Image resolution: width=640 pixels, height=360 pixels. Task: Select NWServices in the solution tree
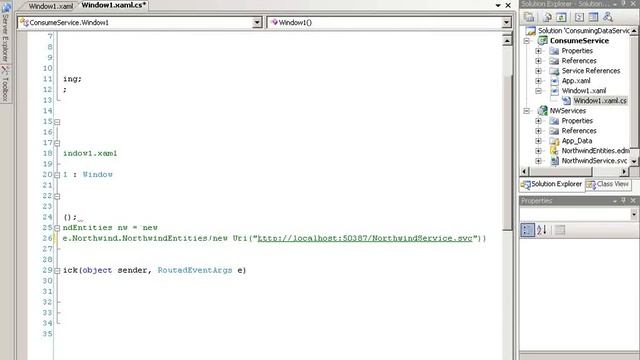point(567,111)
